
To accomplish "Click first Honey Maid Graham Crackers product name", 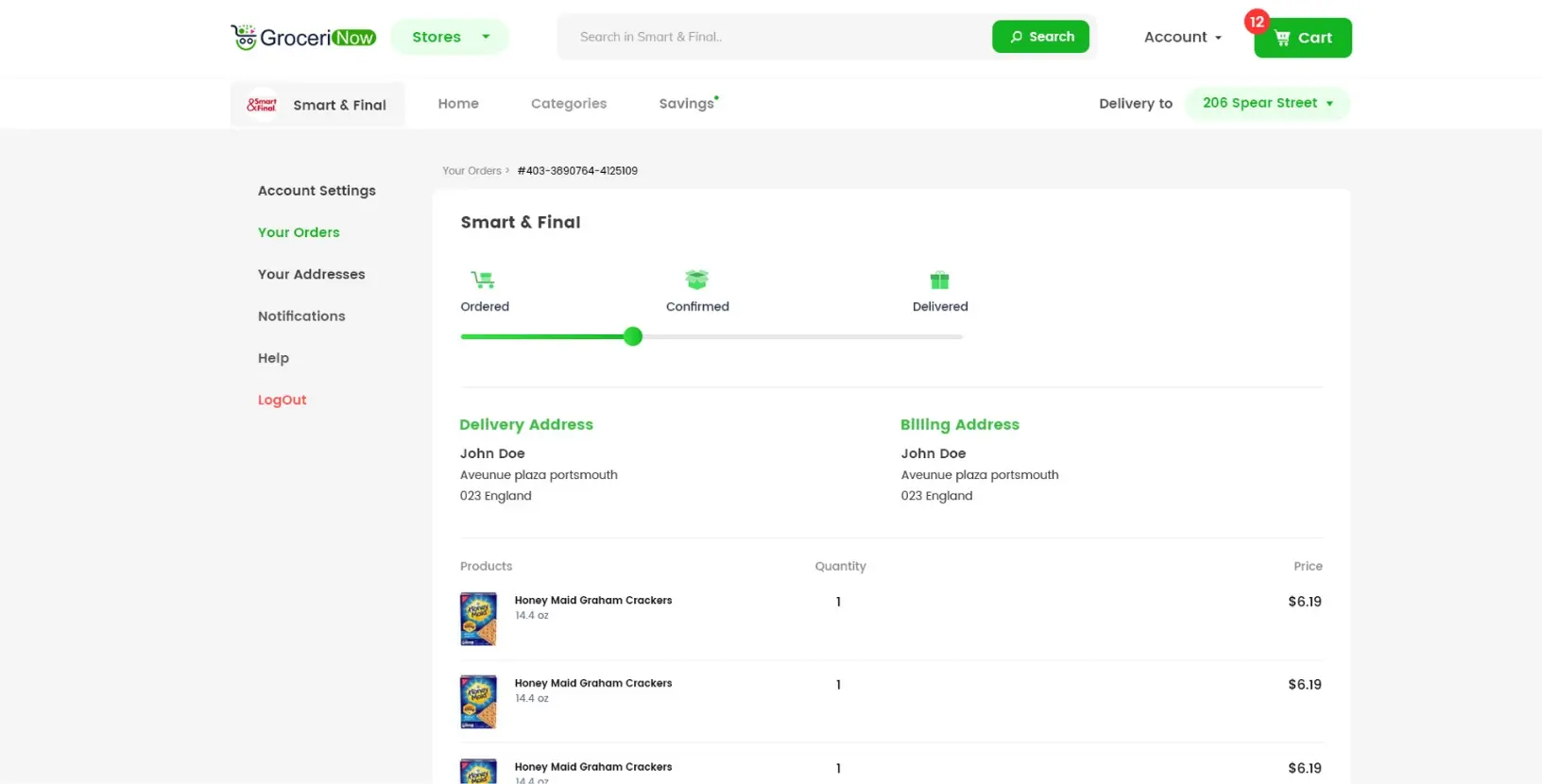I will [x=593, y=601].
